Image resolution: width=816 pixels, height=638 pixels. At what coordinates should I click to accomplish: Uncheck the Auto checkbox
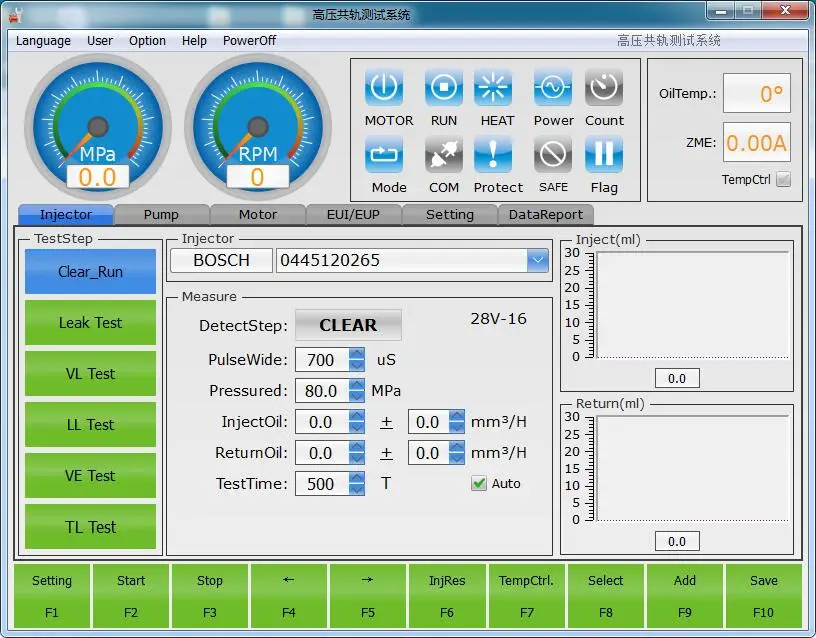tap(479, 483)
